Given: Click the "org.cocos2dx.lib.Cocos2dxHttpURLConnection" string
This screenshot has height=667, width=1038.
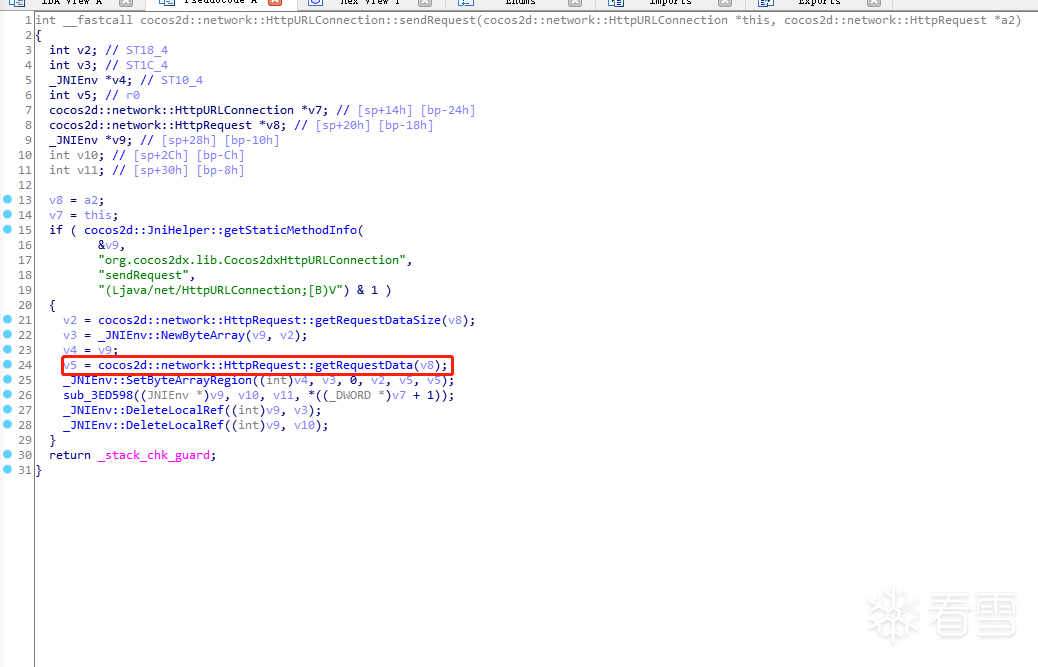Looking at the screenshot, I should (x=252, y=260).
